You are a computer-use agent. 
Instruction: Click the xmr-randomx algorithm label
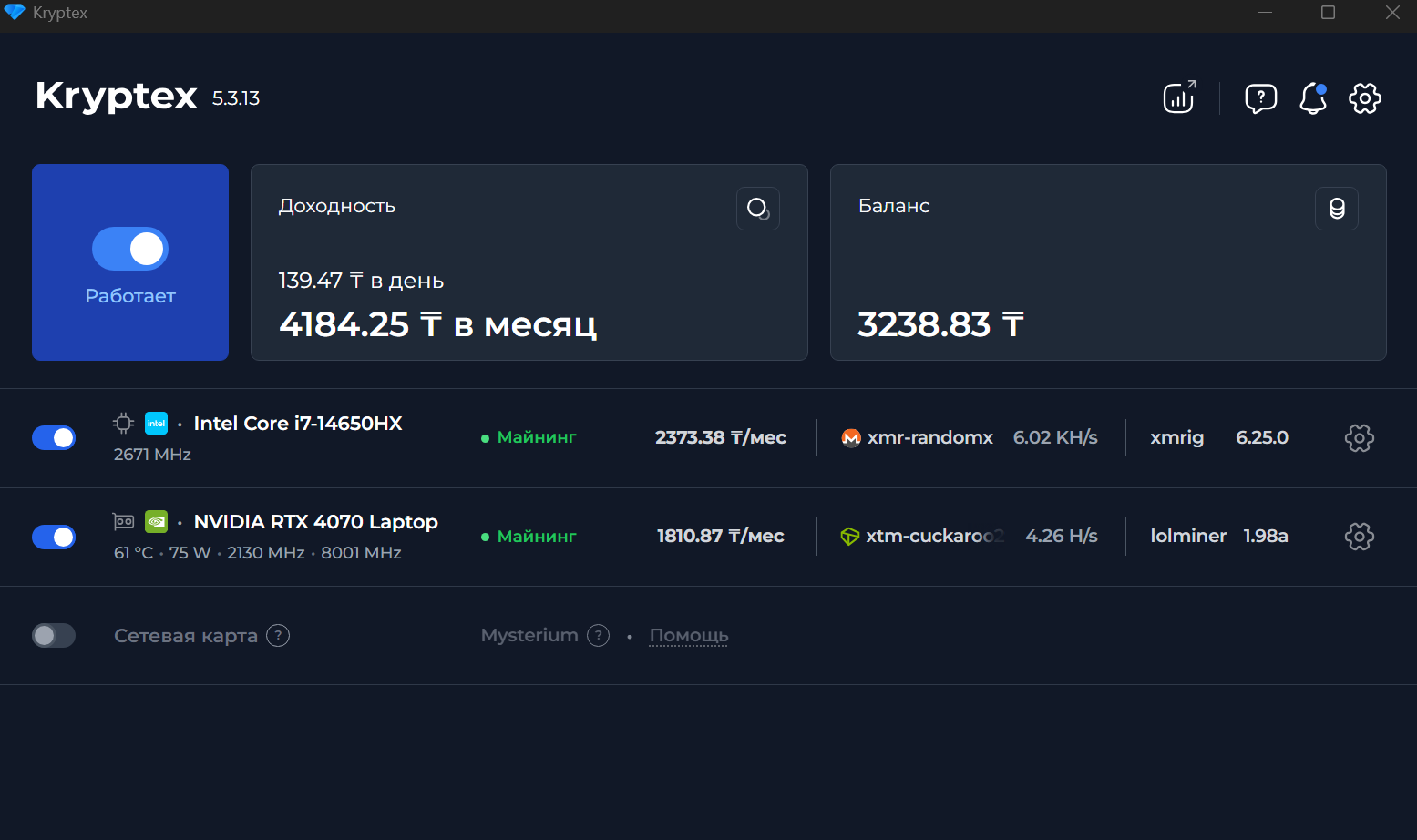pyautogui.click(x=929, y=438)
